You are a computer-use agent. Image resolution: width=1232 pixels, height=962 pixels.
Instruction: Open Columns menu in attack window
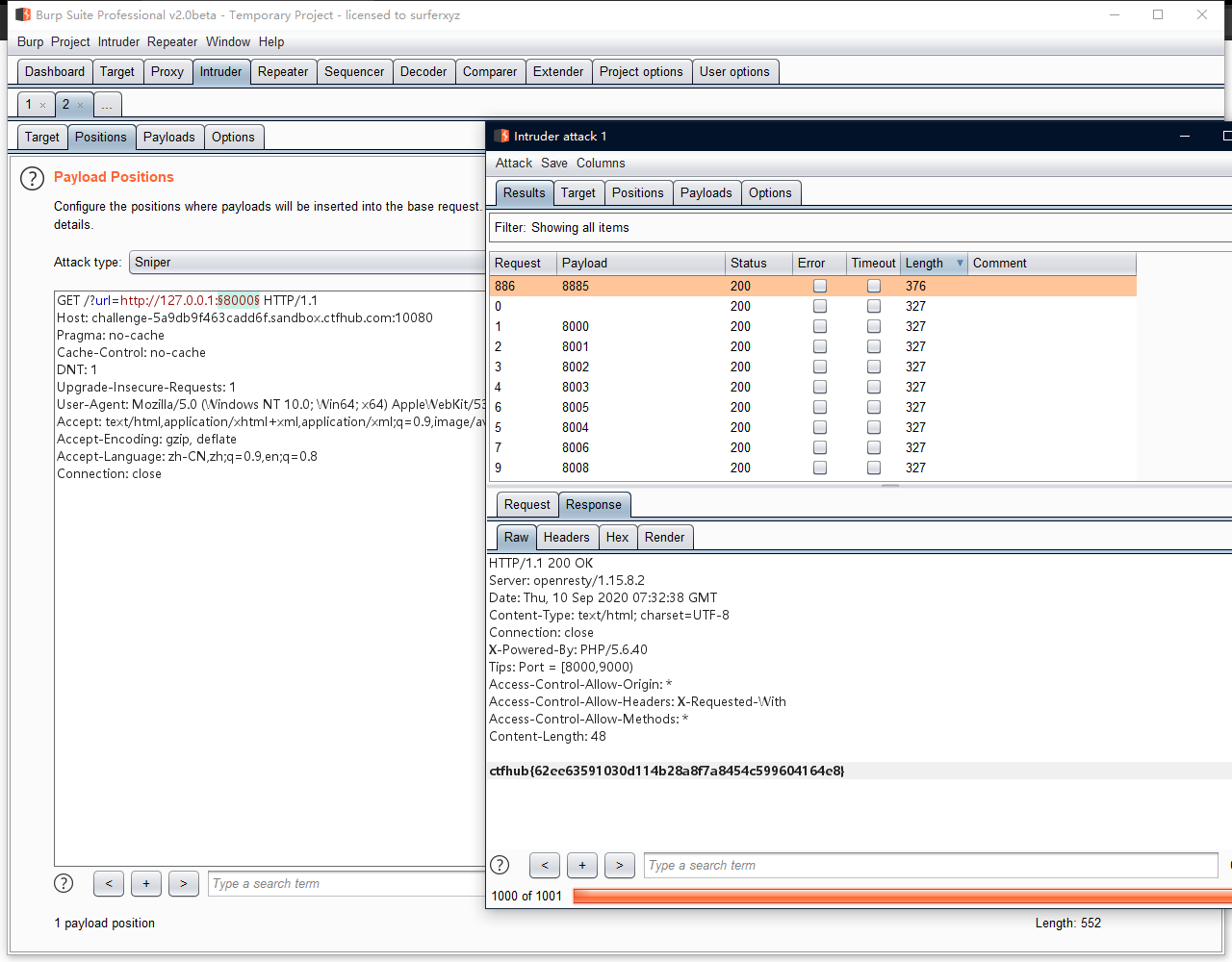[x=601, y=164]
